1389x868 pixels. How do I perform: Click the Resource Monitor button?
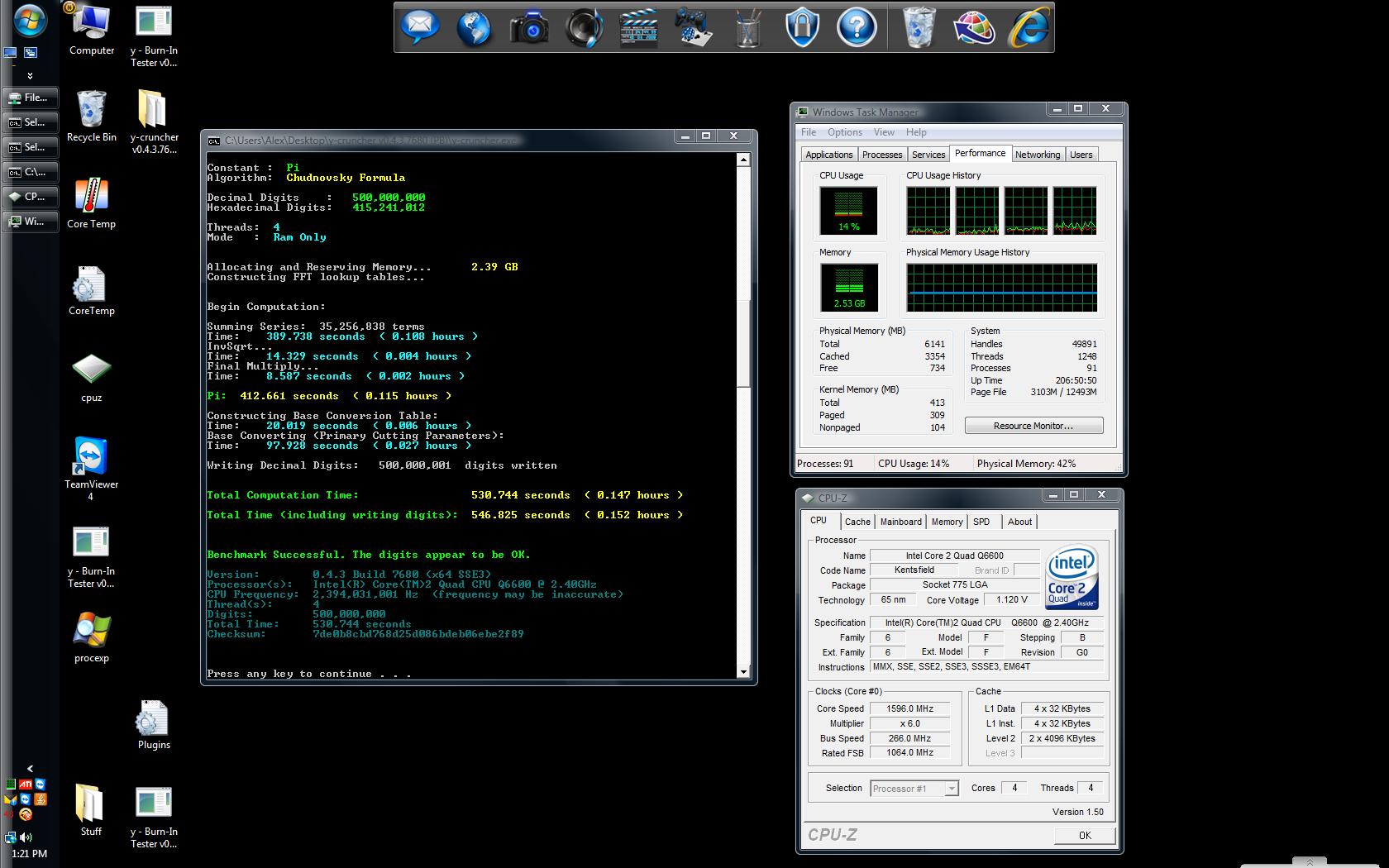click(1033, 426)
